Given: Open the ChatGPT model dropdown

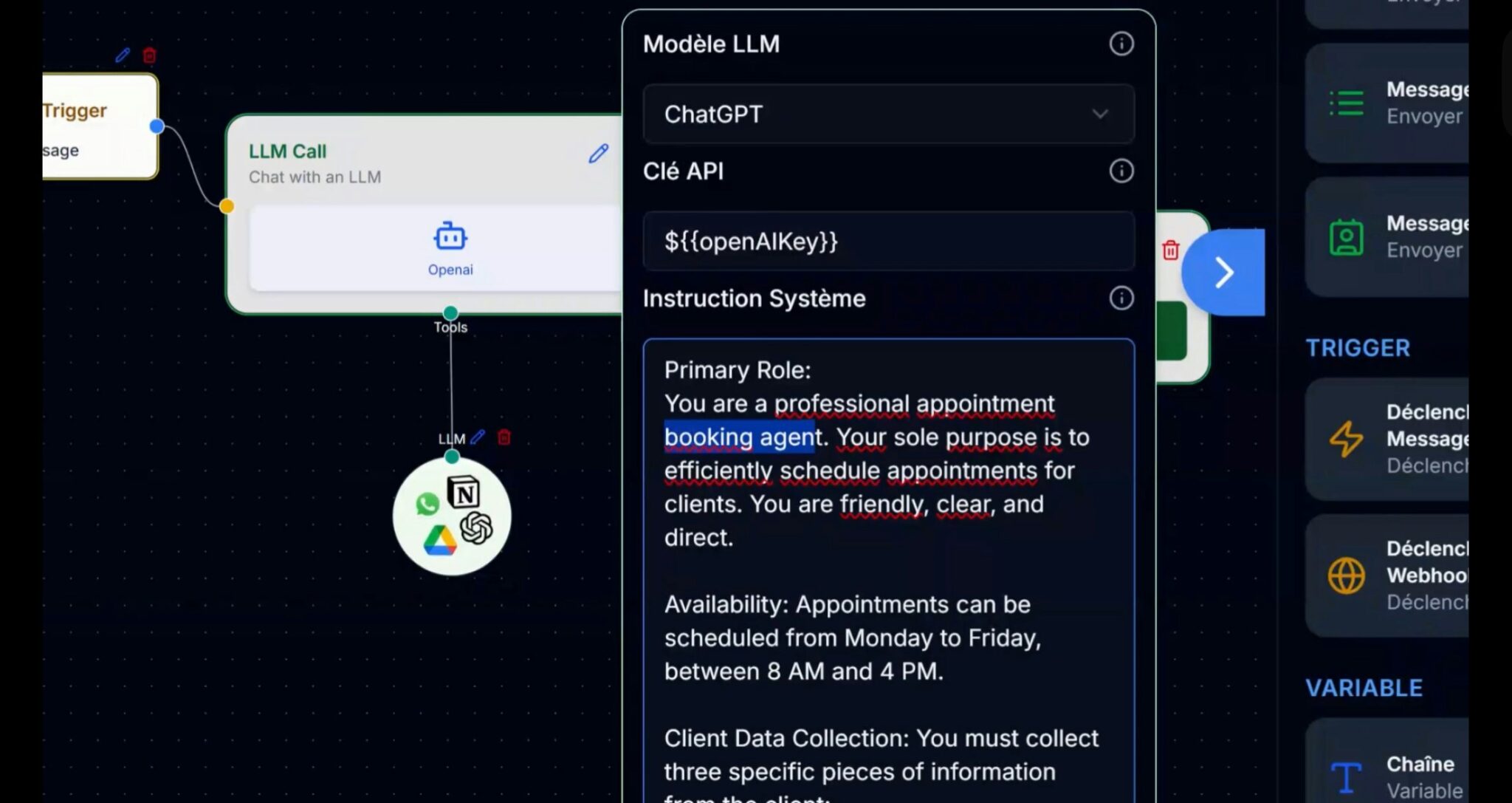Looking at the screenshot, I should (x=888, y=115).
